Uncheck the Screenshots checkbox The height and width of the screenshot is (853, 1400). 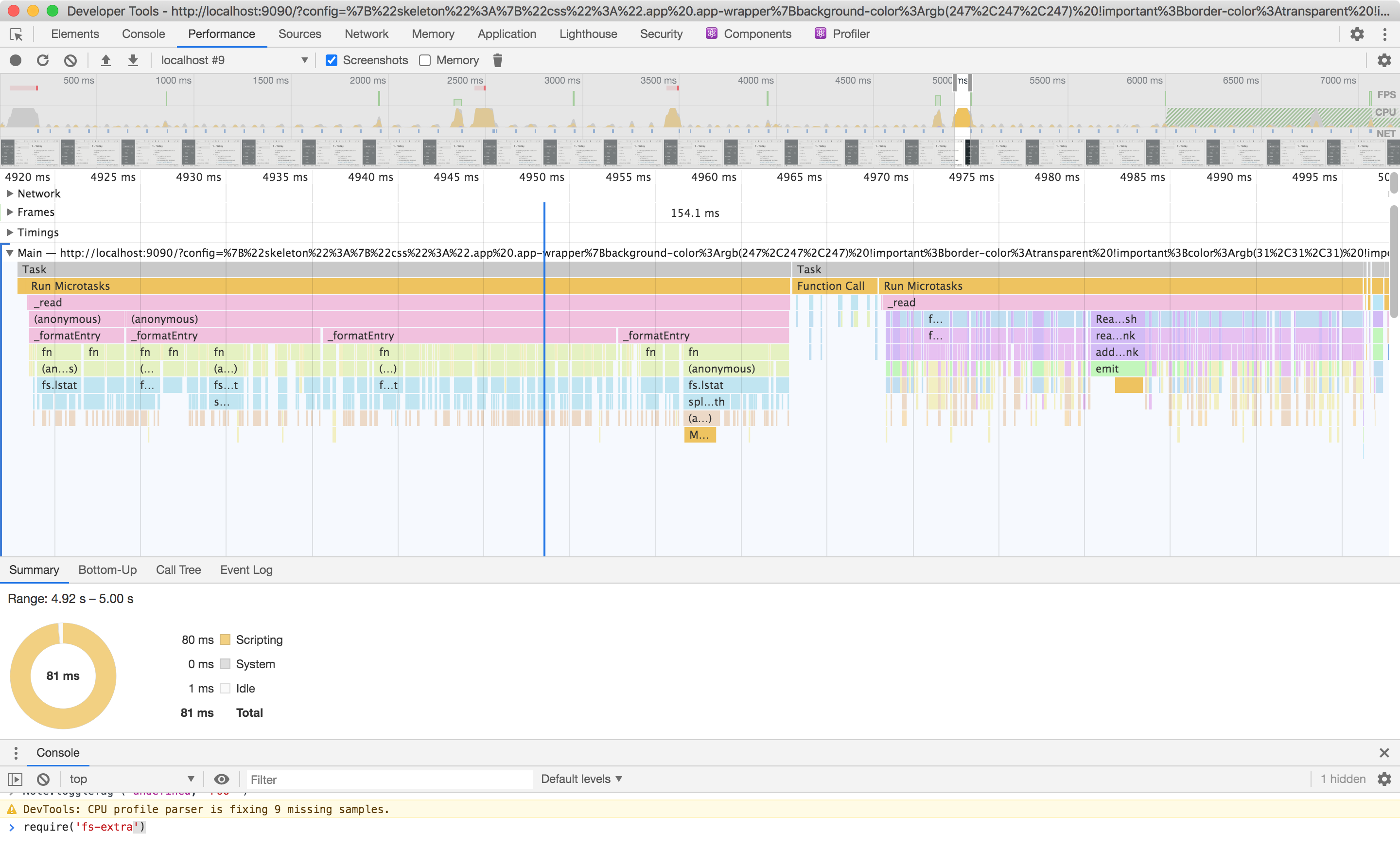pyautogui.click(x=331, y=60)
